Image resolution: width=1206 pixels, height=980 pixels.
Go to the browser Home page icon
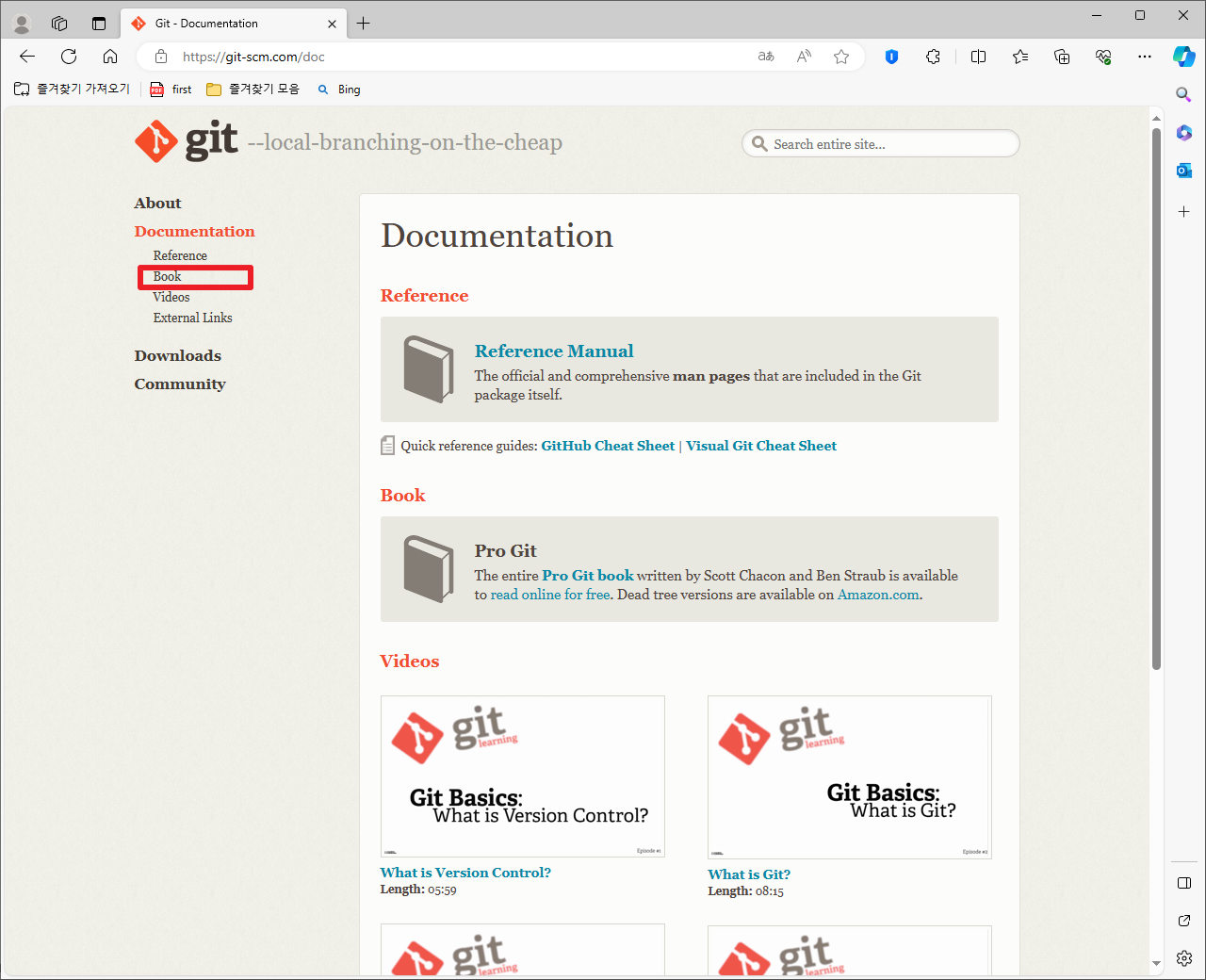pos(110,57)
